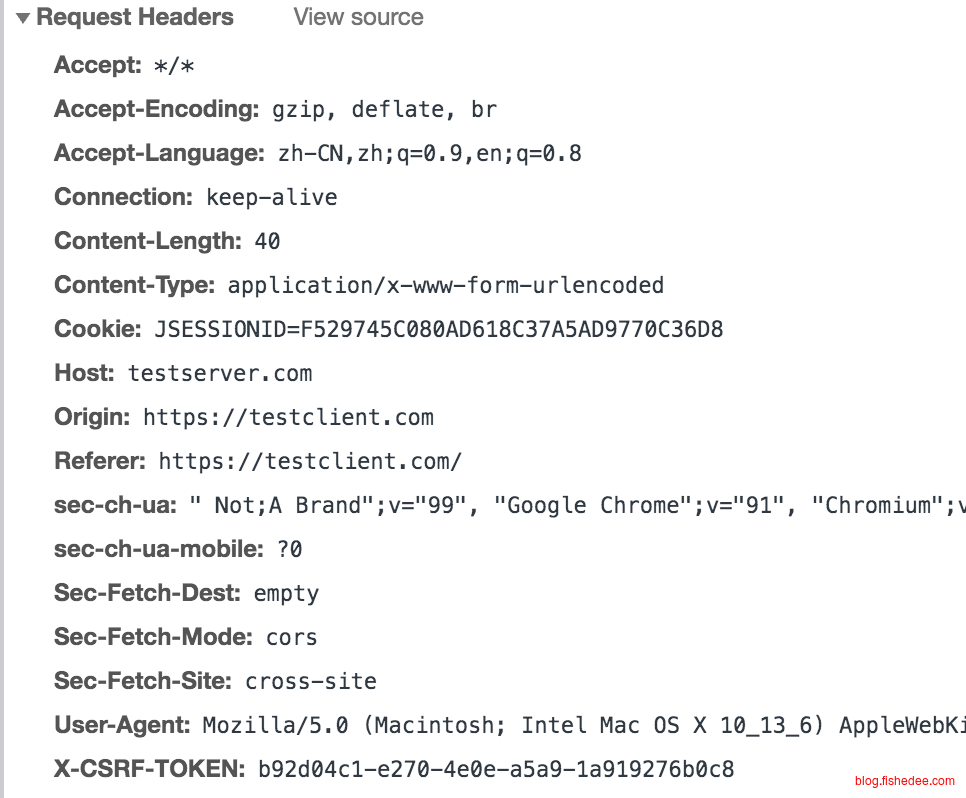Click the View source link
The height and width of the screenshot is (798, 966).
358,18
